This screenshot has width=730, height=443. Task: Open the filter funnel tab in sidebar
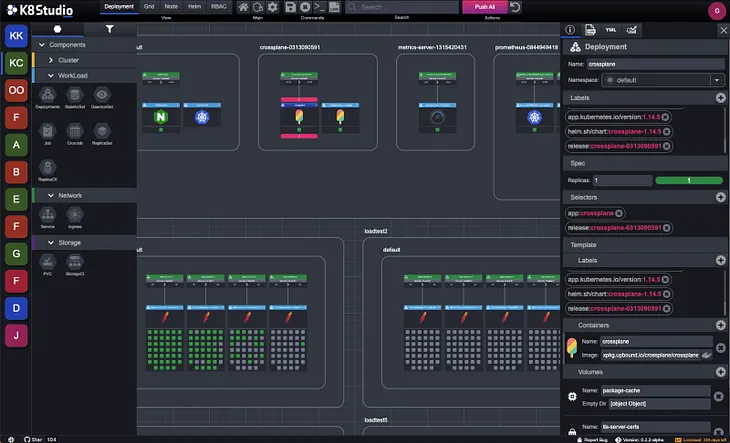109,29
